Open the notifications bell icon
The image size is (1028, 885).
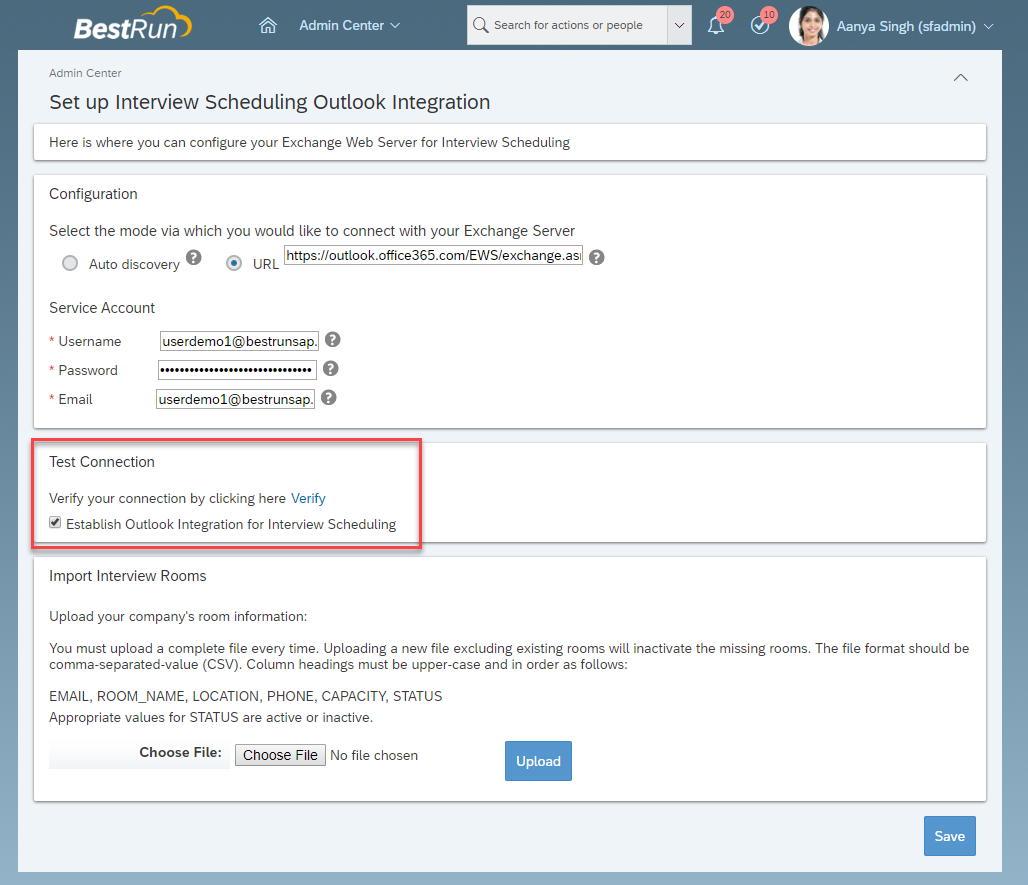coord(716,26)
